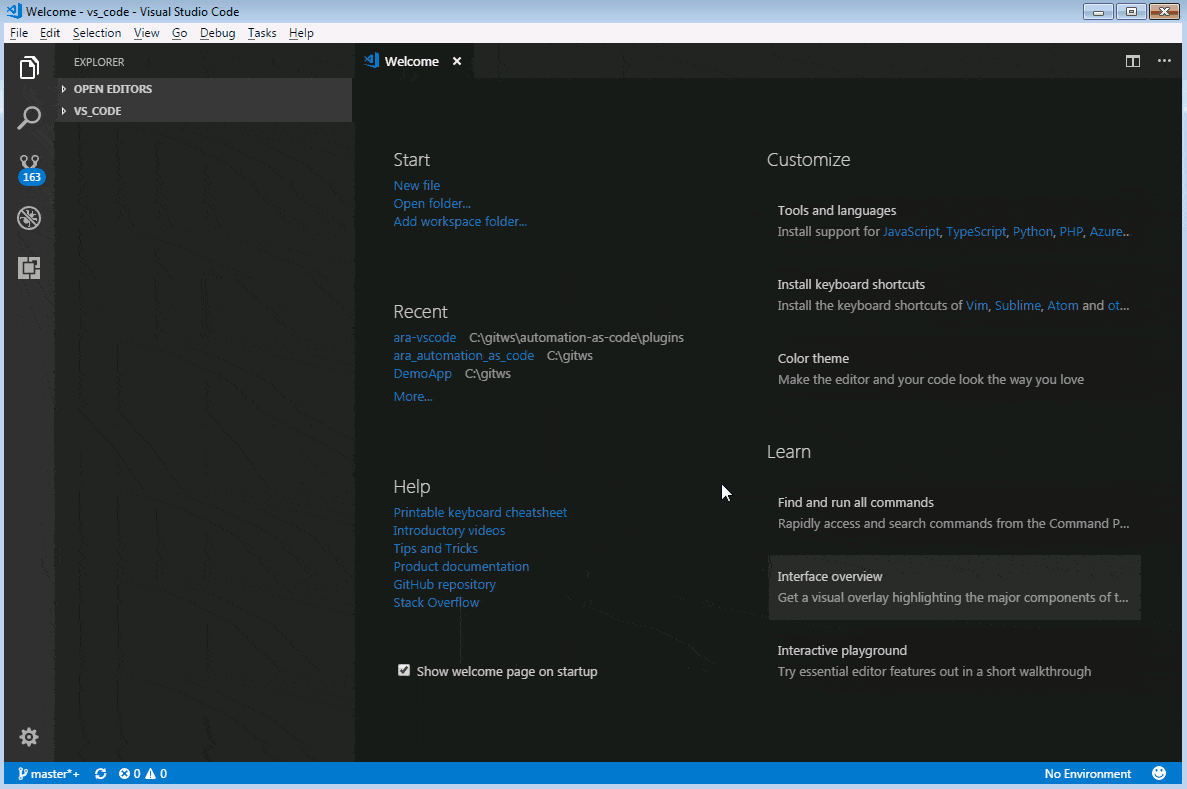Click the master*+ branch indicator

click(x=48, y=773)
